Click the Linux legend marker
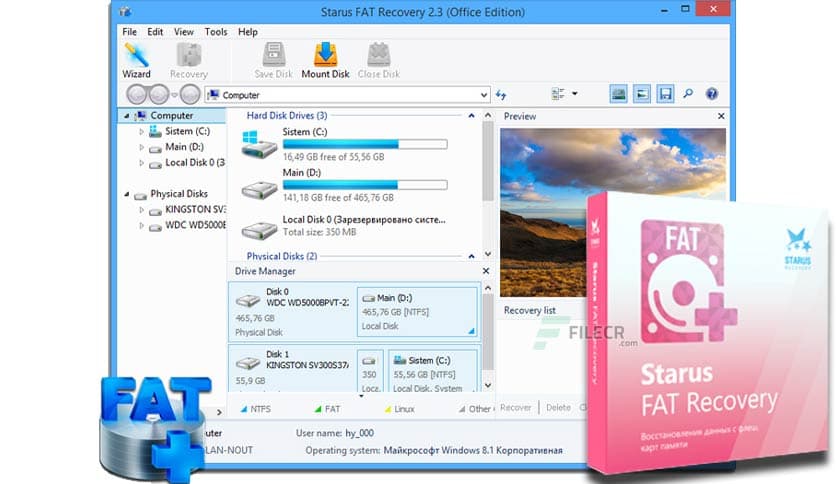Viewport: 836px width, 484px height. (x=388, y=409)
